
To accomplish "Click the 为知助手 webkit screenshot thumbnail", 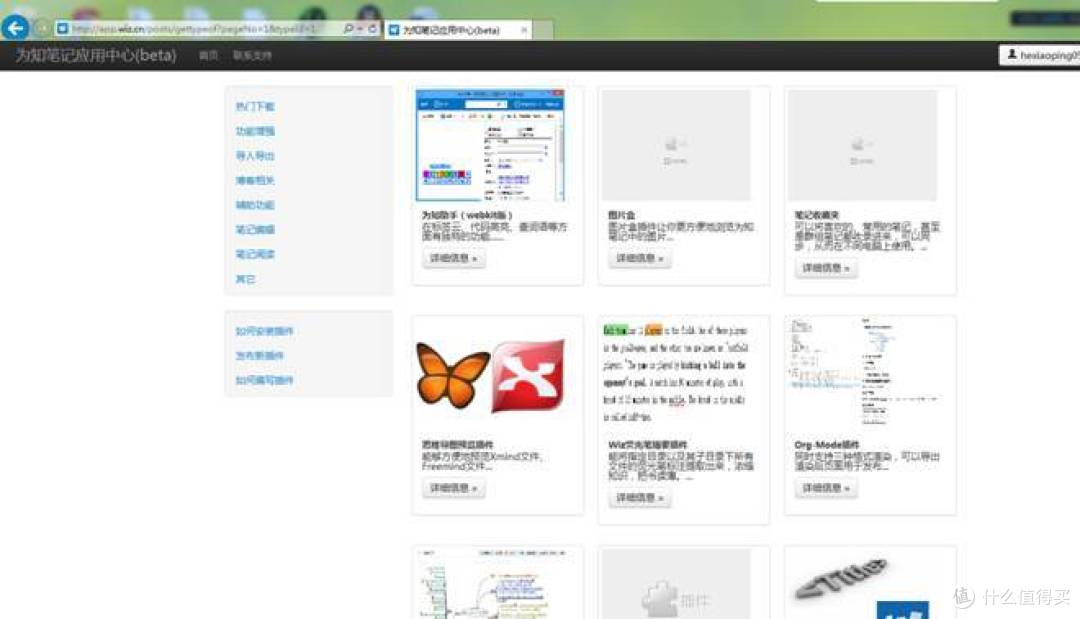I will (x=490, y=145).
